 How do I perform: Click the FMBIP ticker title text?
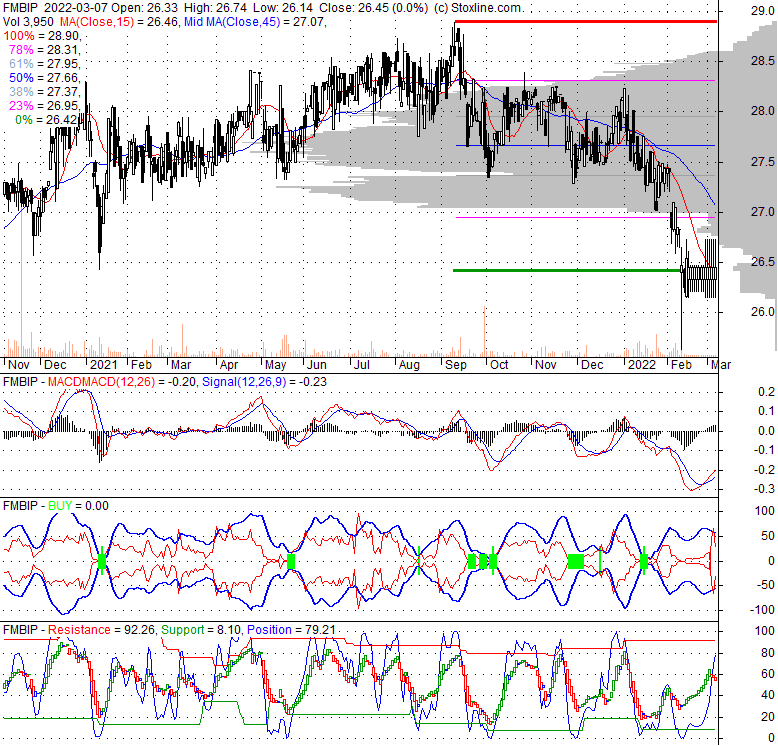tap(19, 7)
